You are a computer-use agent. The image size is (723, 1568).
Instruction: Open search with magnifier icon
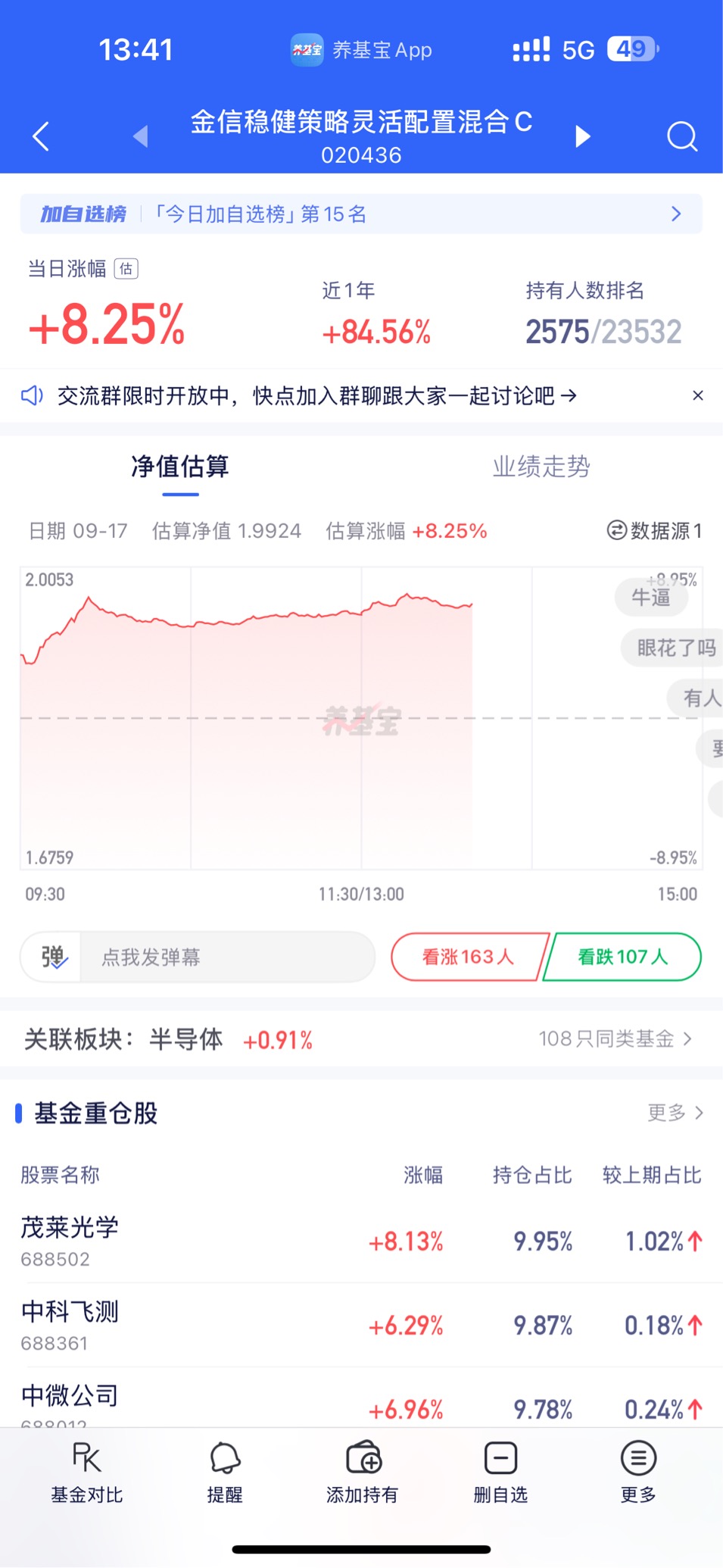point(681,136)
